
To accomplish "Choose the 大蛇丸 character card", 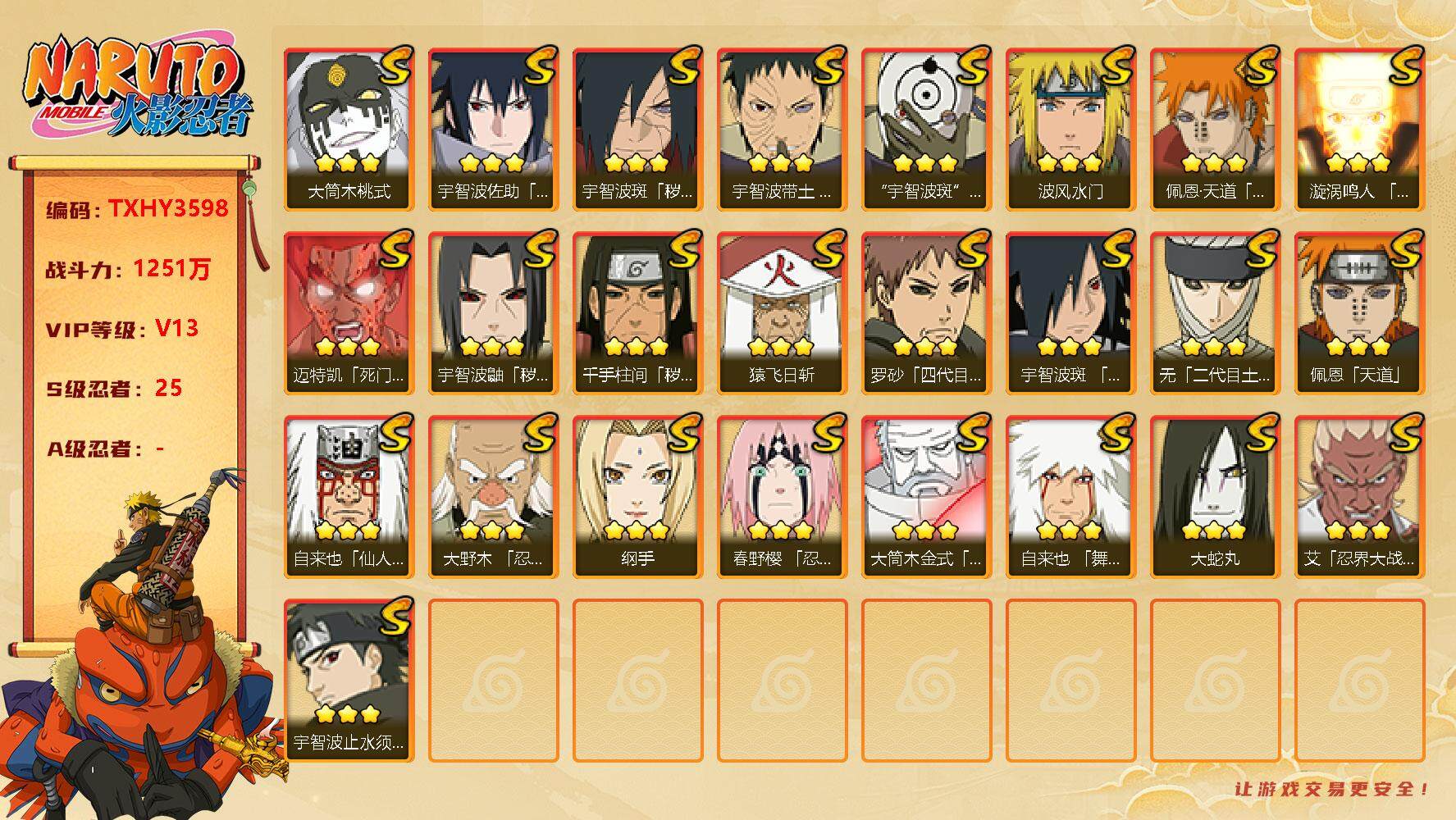I will tap(1215, 497).
